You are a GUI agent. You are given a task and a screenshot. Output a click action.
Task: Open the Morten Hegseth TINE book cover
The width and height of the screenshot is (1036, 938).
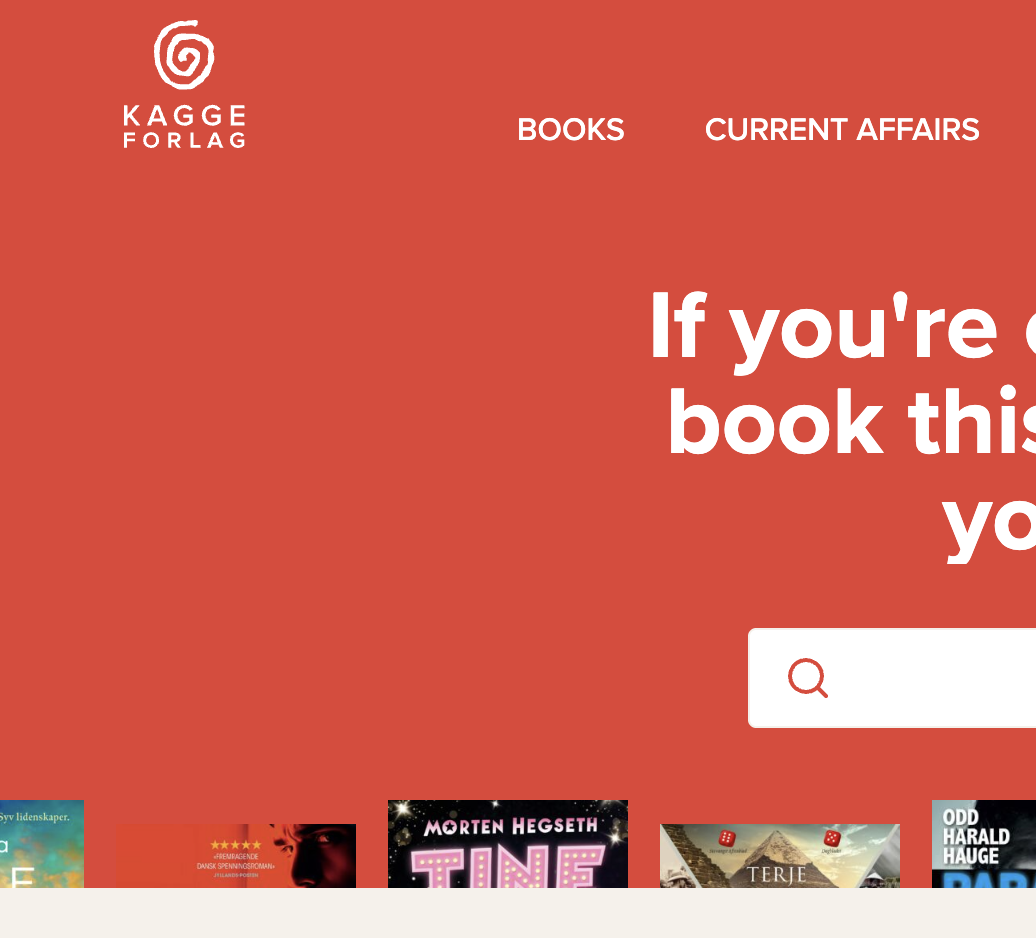pyautogui.click(x=507, y=844)
